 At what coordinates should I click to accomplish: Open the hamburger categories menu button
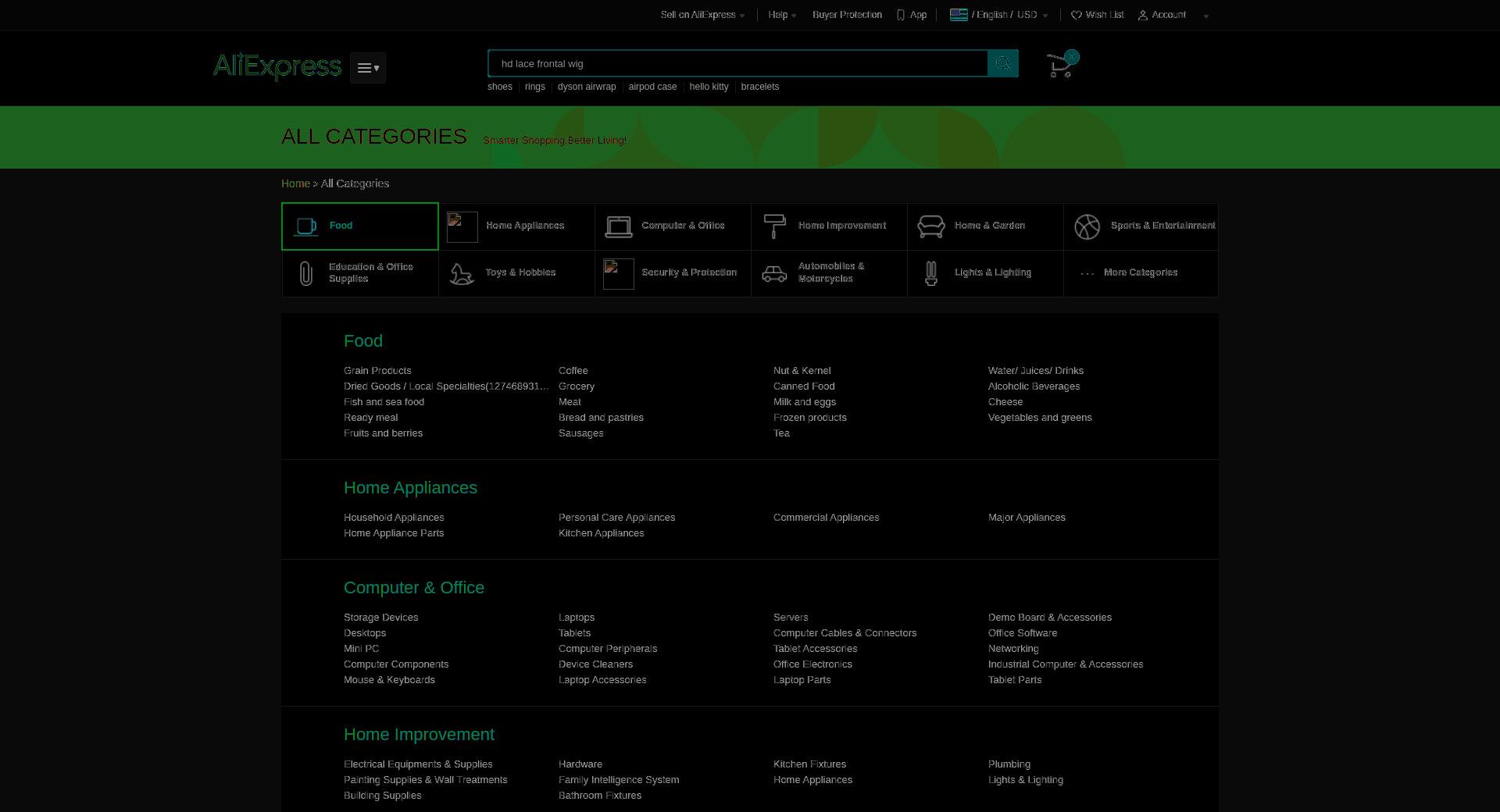[368, 68]
